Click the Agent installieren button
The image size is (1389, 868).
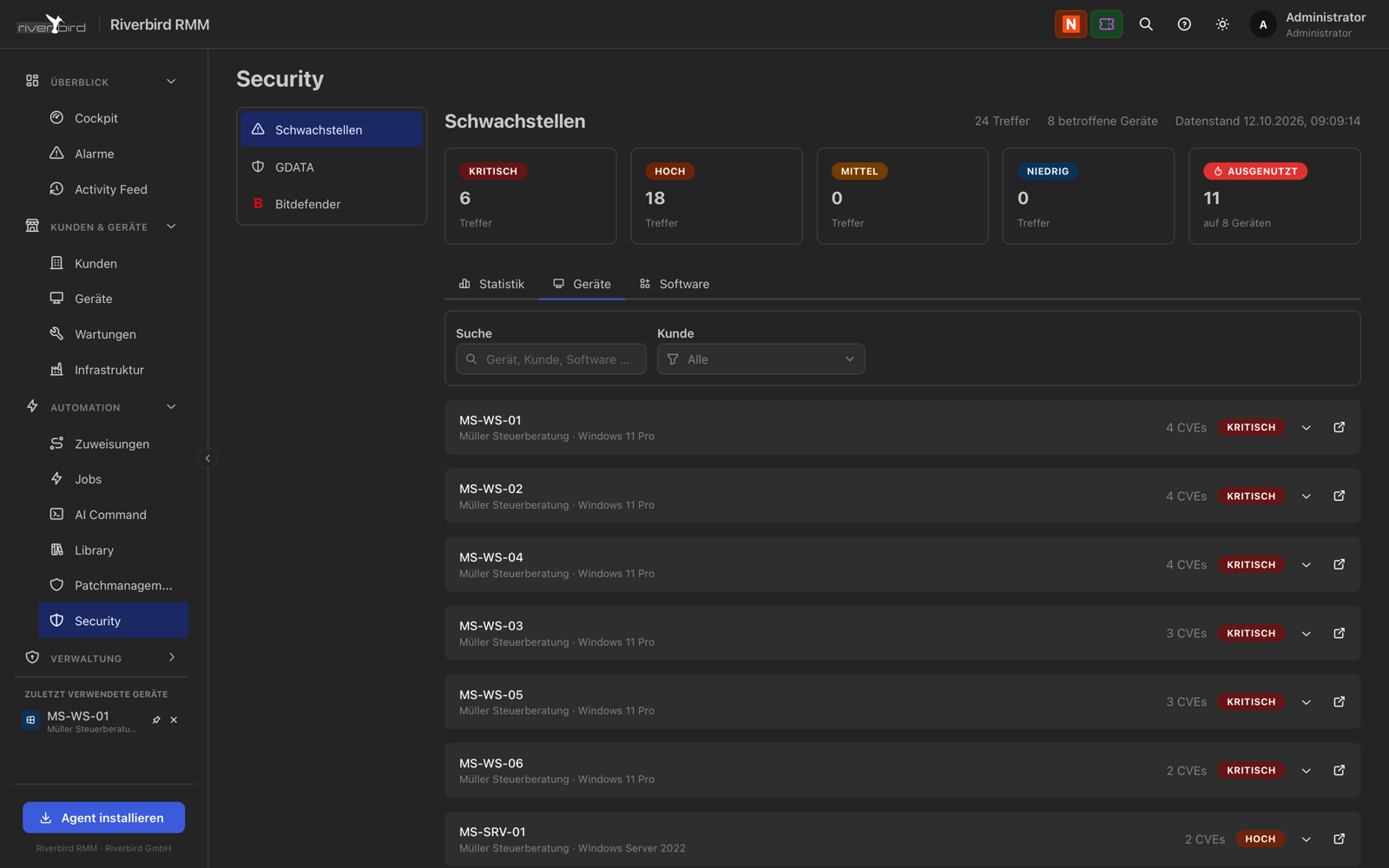pyautogui.click(x=104, y=818)
